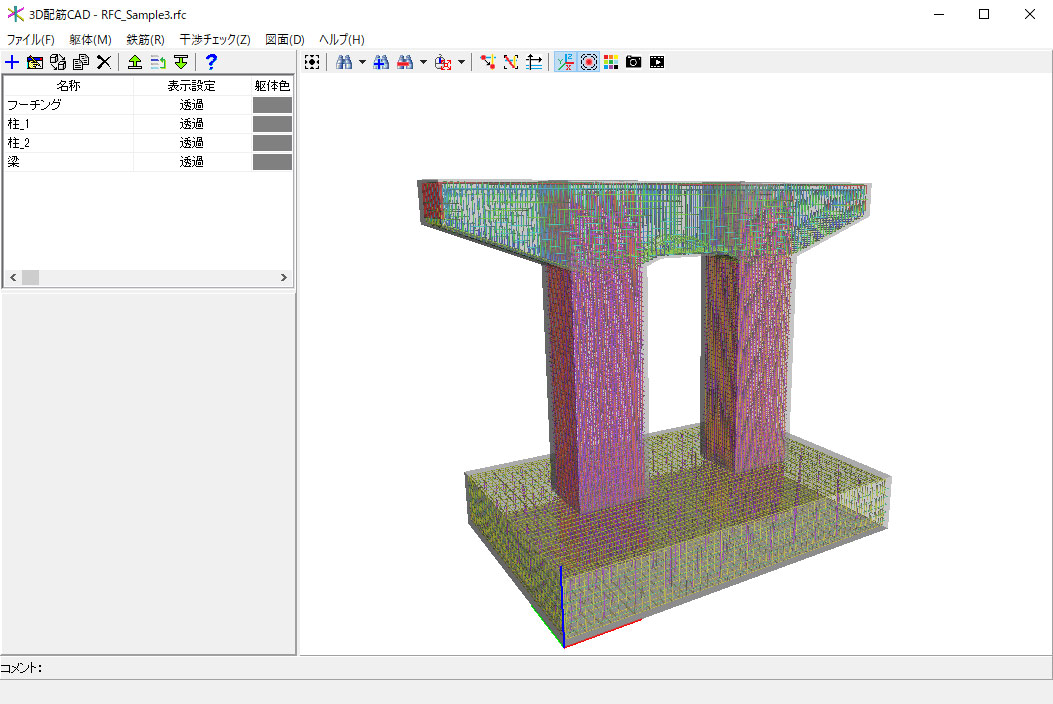Screen dimensions: 1053x704
Task: Click the green move-up arrow icon
Action: coord(135,62)
